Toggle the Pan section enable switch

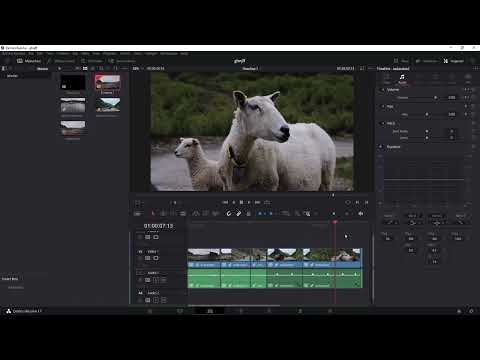tap(382, 106)
